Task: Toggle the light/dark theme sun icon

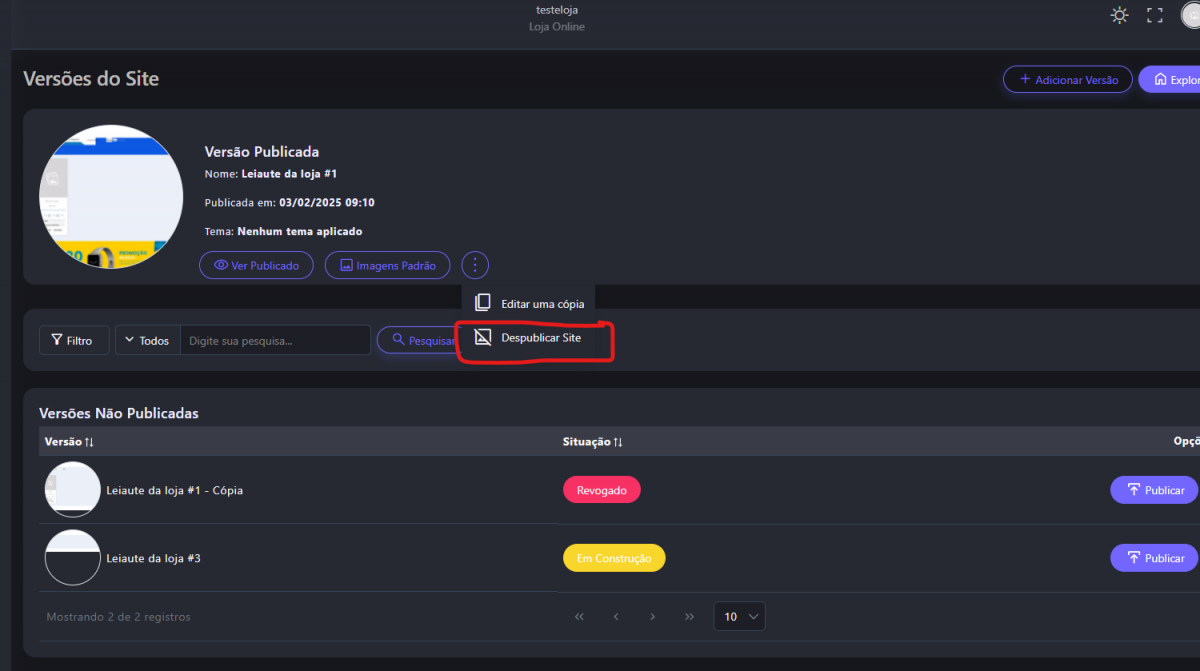Action: 1119,15
